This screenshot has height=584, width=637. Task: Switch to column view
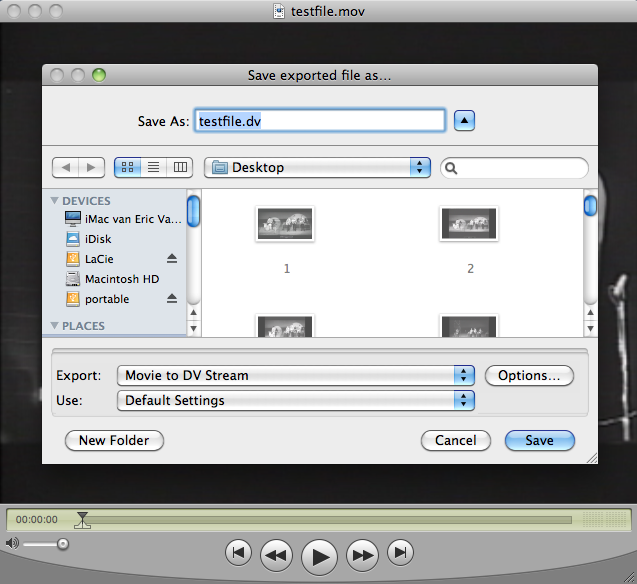(180, 167)
